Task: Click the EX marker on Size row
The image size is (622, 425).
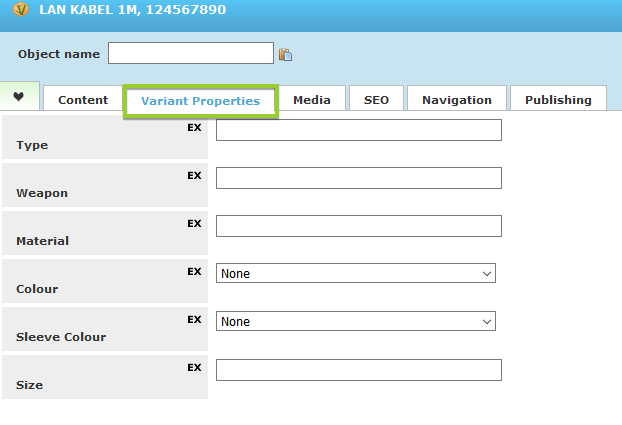Action: click(194, 367)
